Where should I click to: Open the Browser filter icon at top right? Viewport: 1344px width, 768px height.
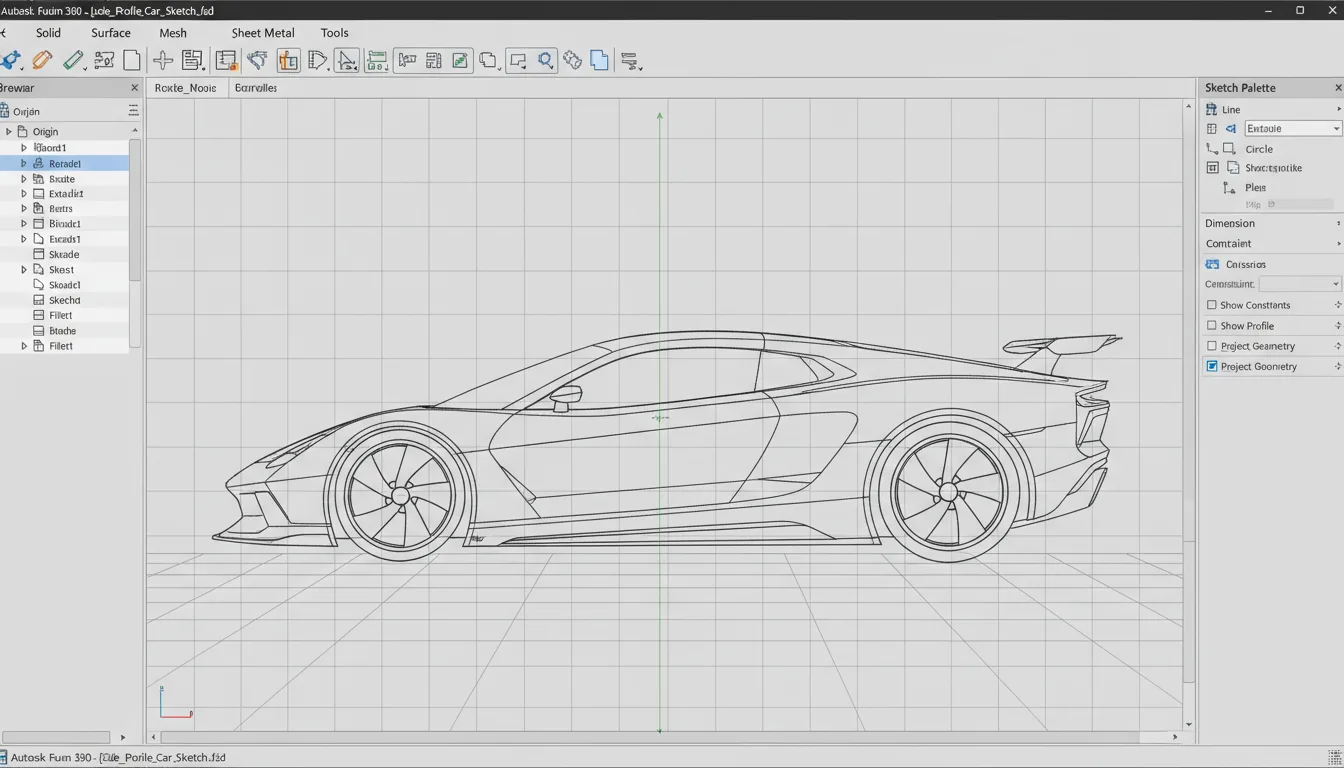pos(133,111)
